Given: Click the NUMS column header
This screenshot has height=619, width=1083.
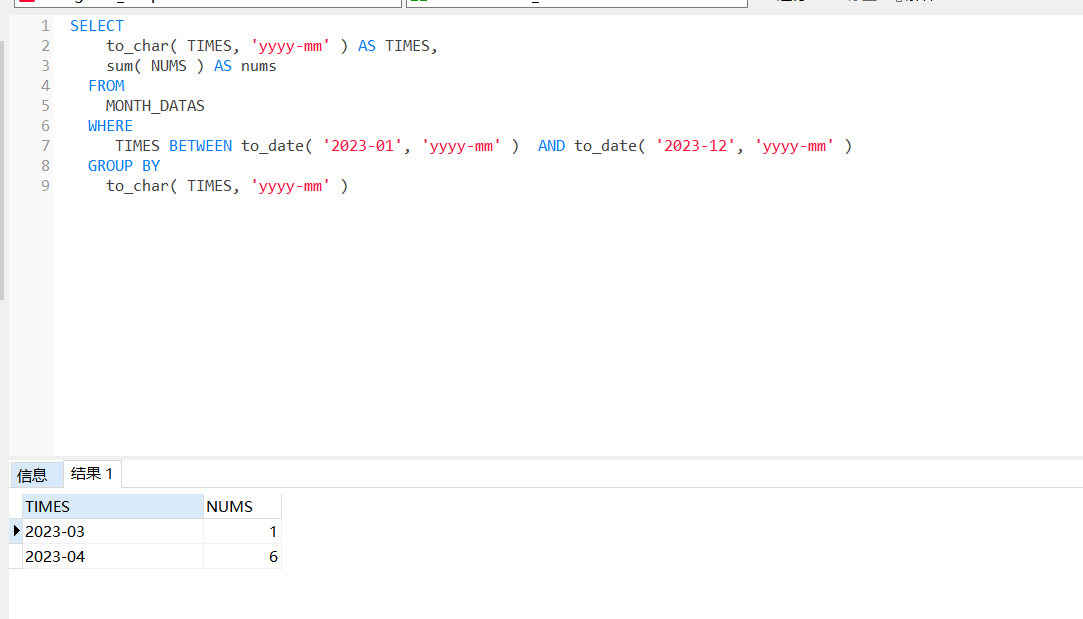Looking at the screenshot, I should pyautogui.click(x=241, y=506).
